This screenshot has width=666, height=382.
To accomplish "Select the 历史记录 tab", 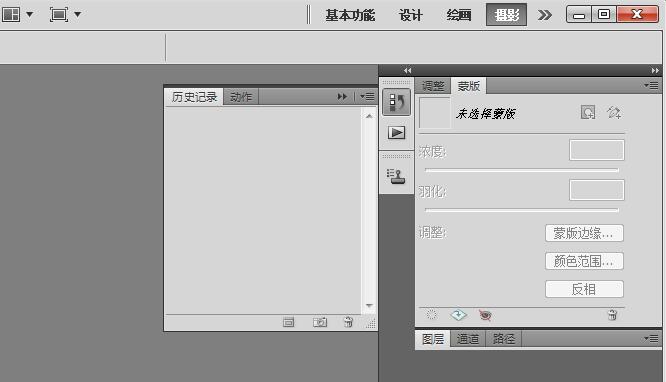I will (194, 97).
